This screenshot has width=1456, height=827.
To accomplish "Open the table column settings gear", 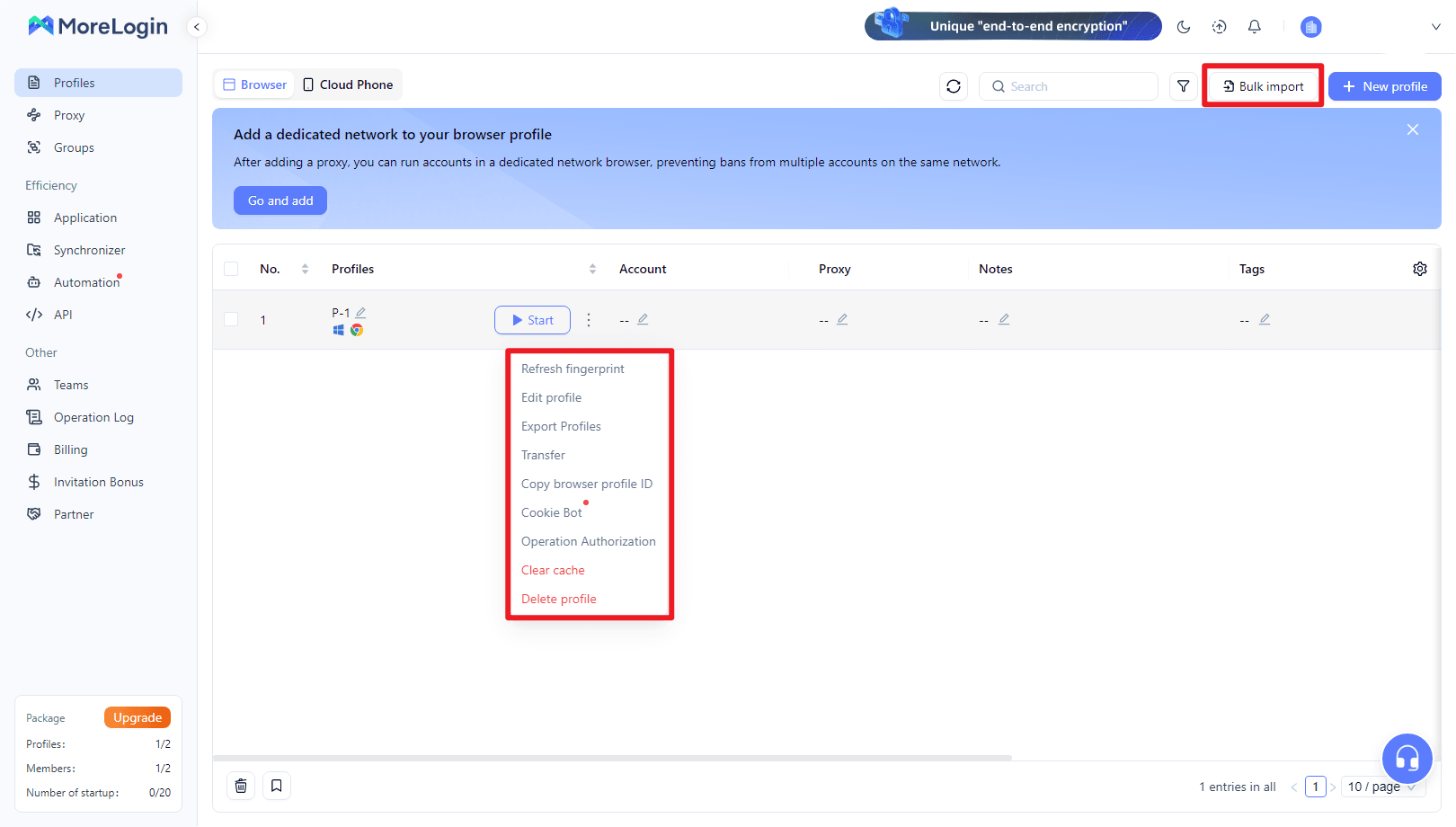I will [x=1420, y=268].
